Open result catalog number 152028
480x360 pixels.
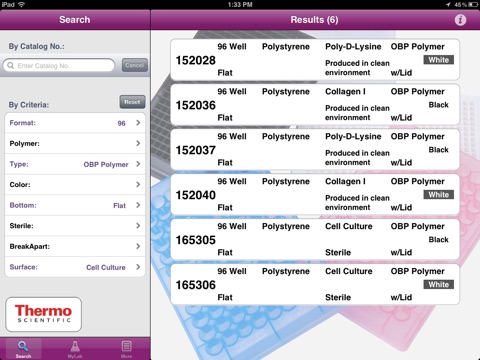pyautogui.click(x=196, y=60)
